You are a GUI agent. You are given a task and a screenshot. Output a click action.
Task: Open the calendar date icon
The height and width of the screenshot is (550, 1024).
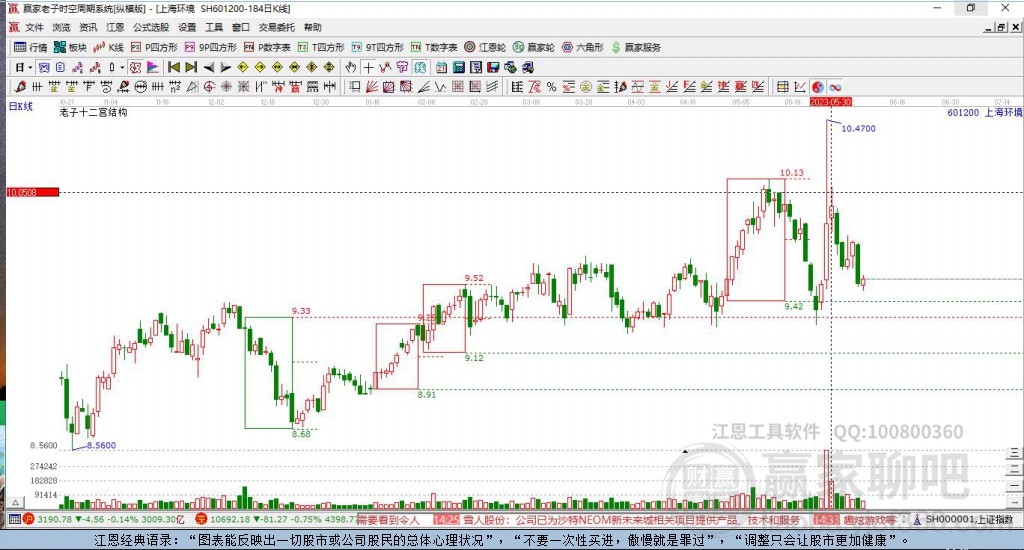tap(441, 67)
